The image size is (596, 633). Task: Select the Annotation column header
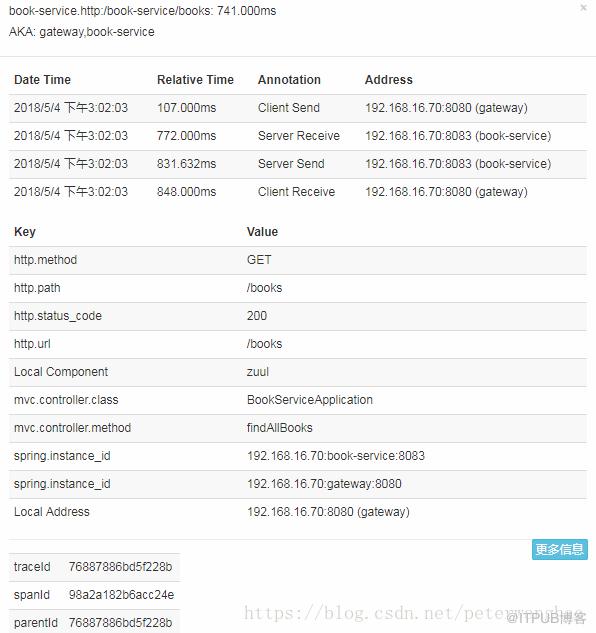pos(289,80)
